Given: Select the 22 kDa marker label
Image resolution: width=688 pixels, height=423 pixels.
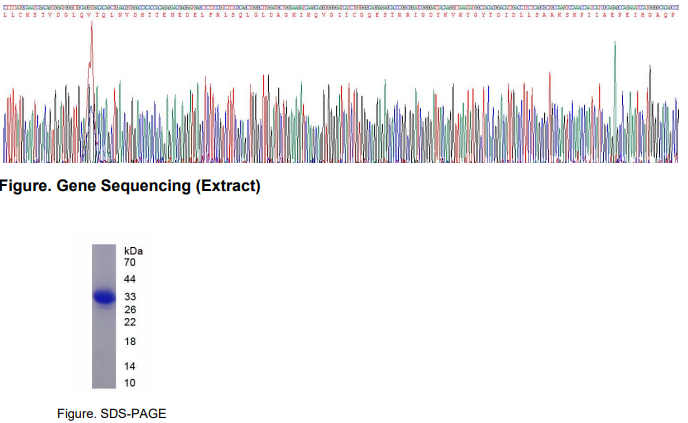Looking at the screenshot, I should pyautogui.click(x=130, y=322).
